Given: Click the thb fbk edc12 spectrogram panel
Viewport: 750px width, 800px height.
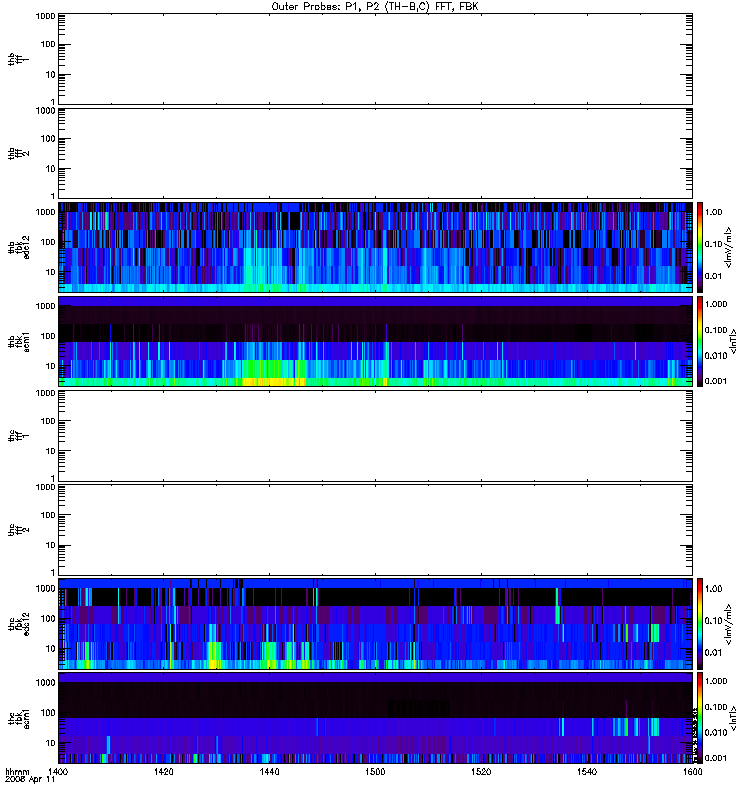Looking at the screenshot, I should pyautogui.click(x=376, y=247).
